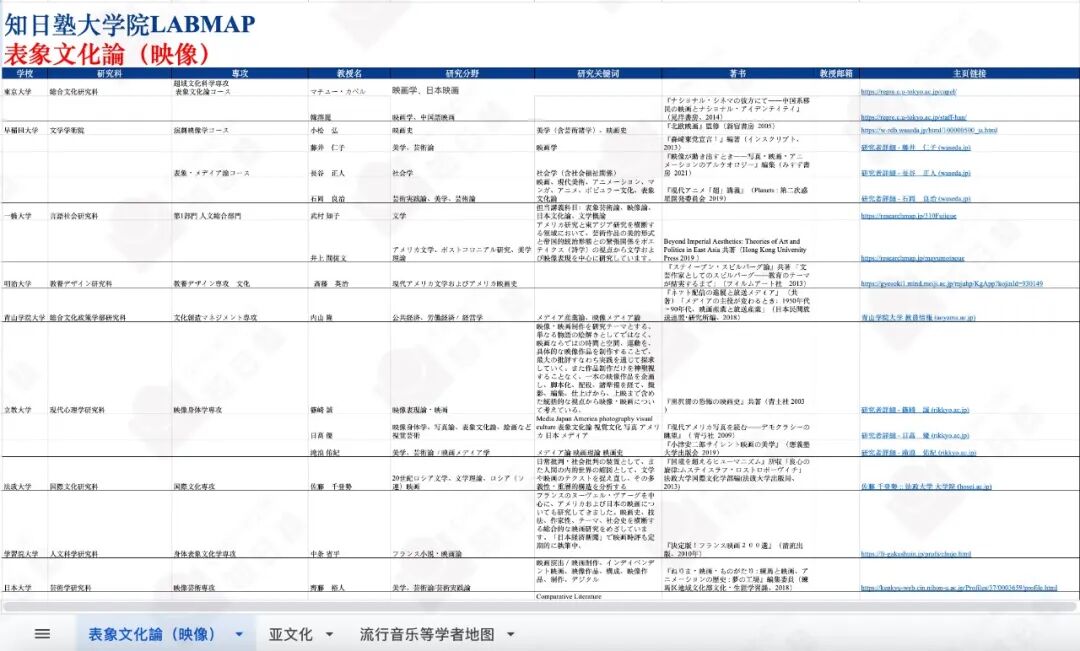Image resolution: width=1080 pixels, height=651 pixels.
Task: Select the 明治大学 school cell
Action: (17, 284)
